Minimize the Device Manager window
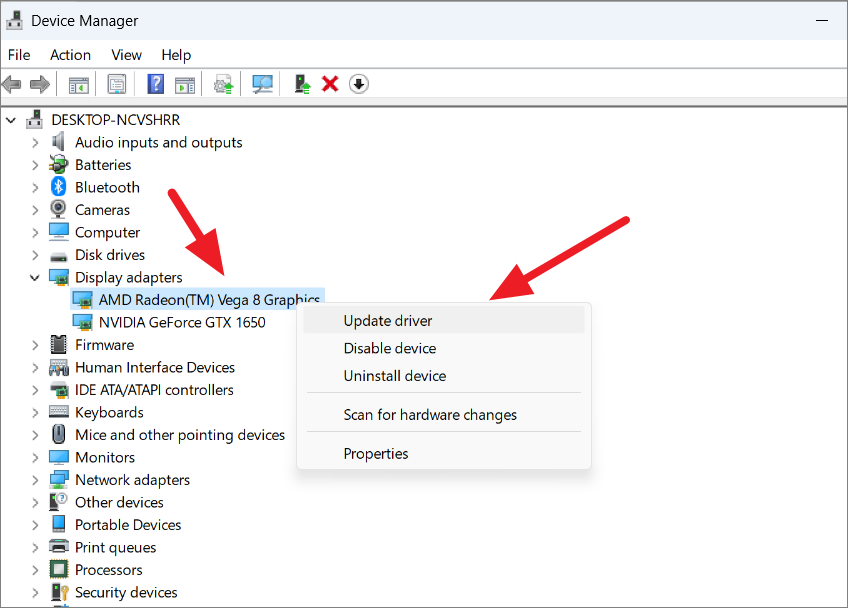Viewport: 848px width, 608px height. [x=822, y=21]
